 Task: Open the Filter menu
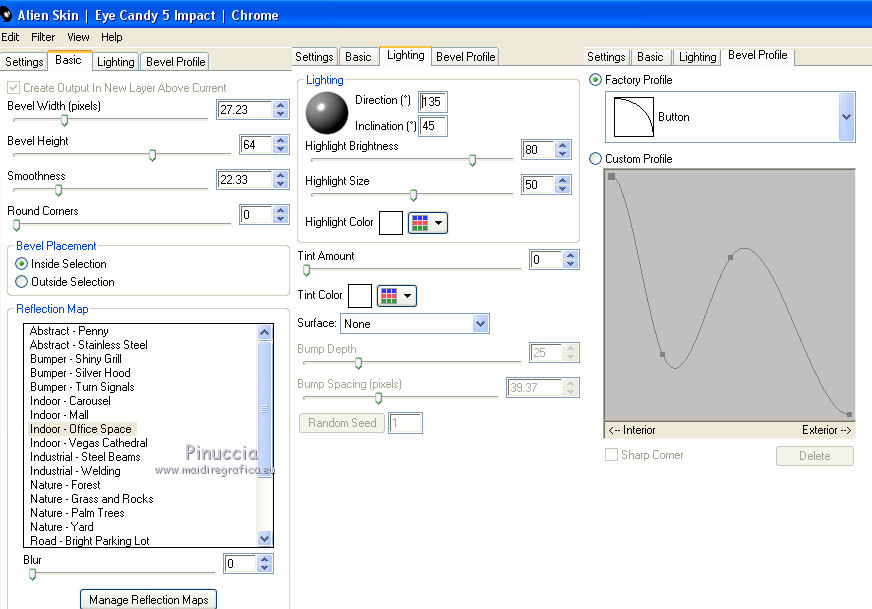pos(43,37)
